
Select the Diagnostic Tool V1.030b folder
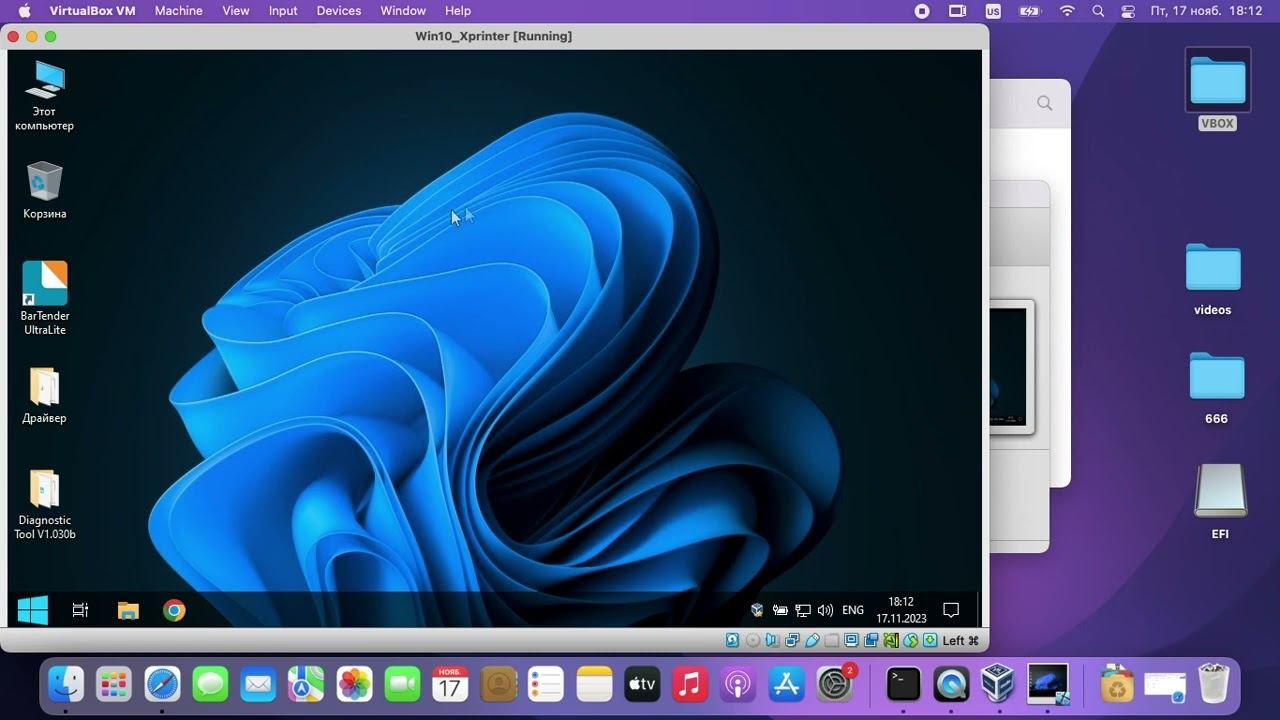pyautogui.click(x=44, y=505)
